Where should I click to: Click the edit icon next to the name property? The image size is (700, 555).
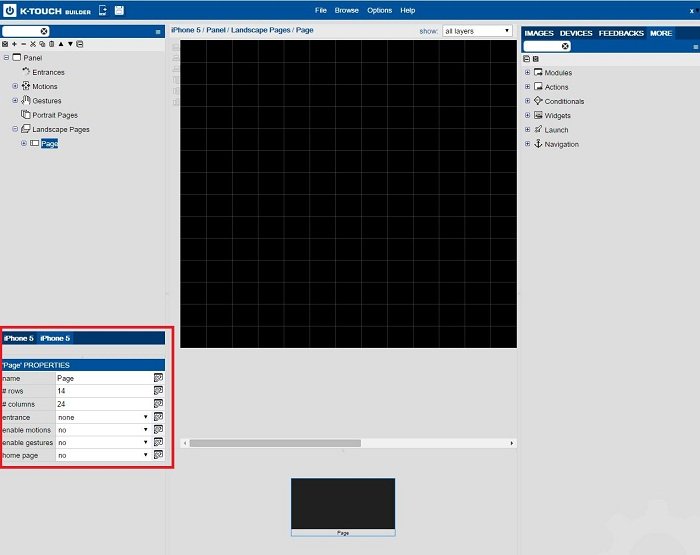click(158, 378)
